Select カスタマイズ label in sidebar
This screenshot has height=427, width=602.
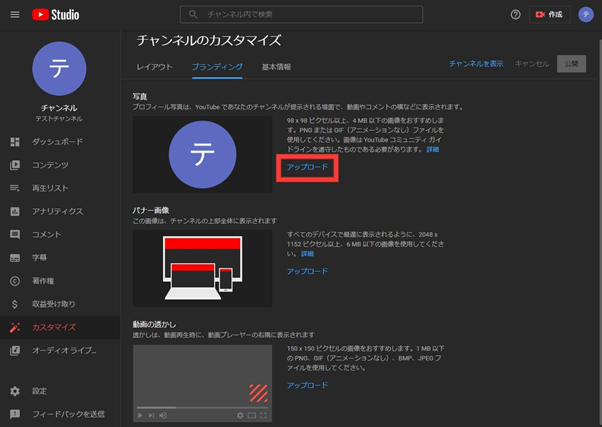pyautogui.click(x=54, y=327)
